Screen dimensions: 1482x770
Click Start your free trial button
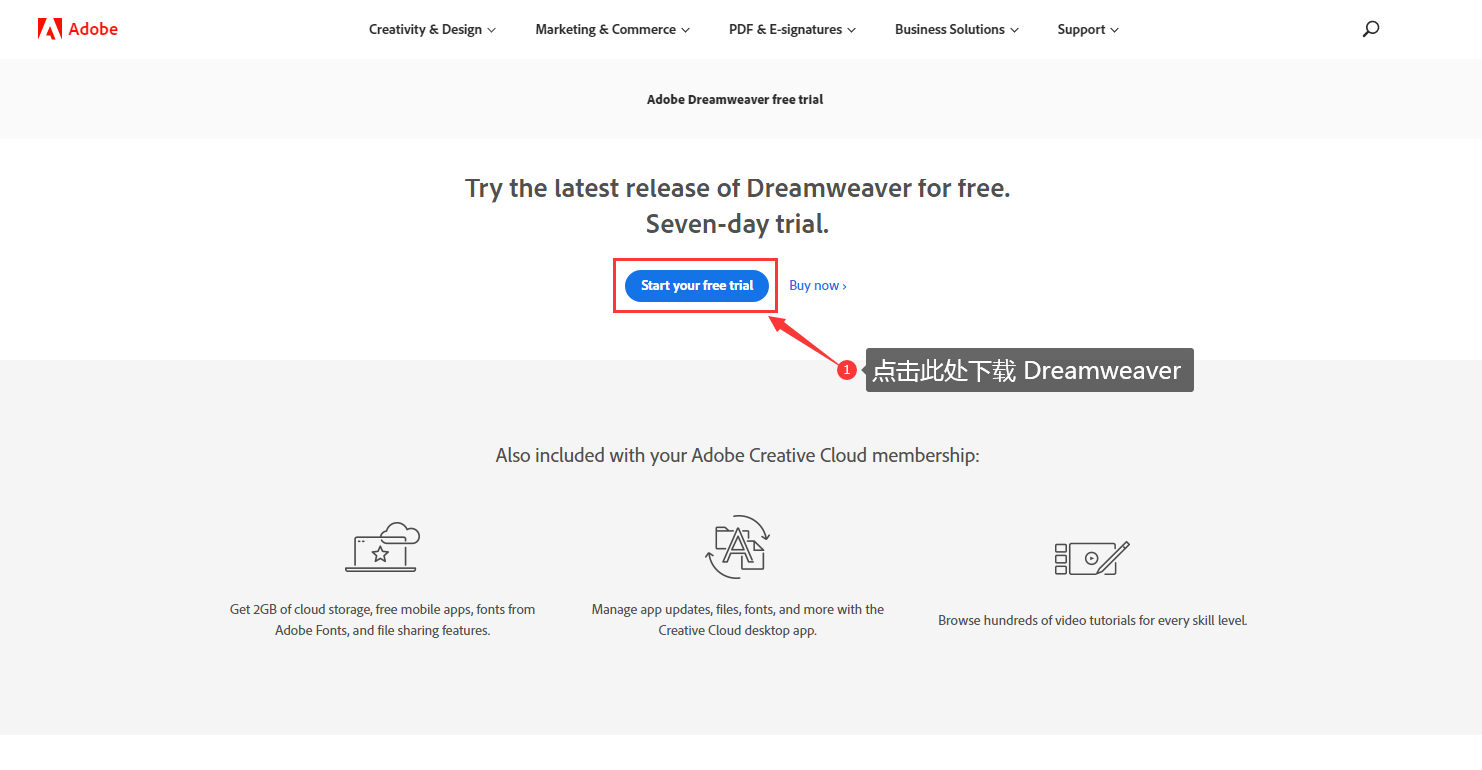[697, 285]
